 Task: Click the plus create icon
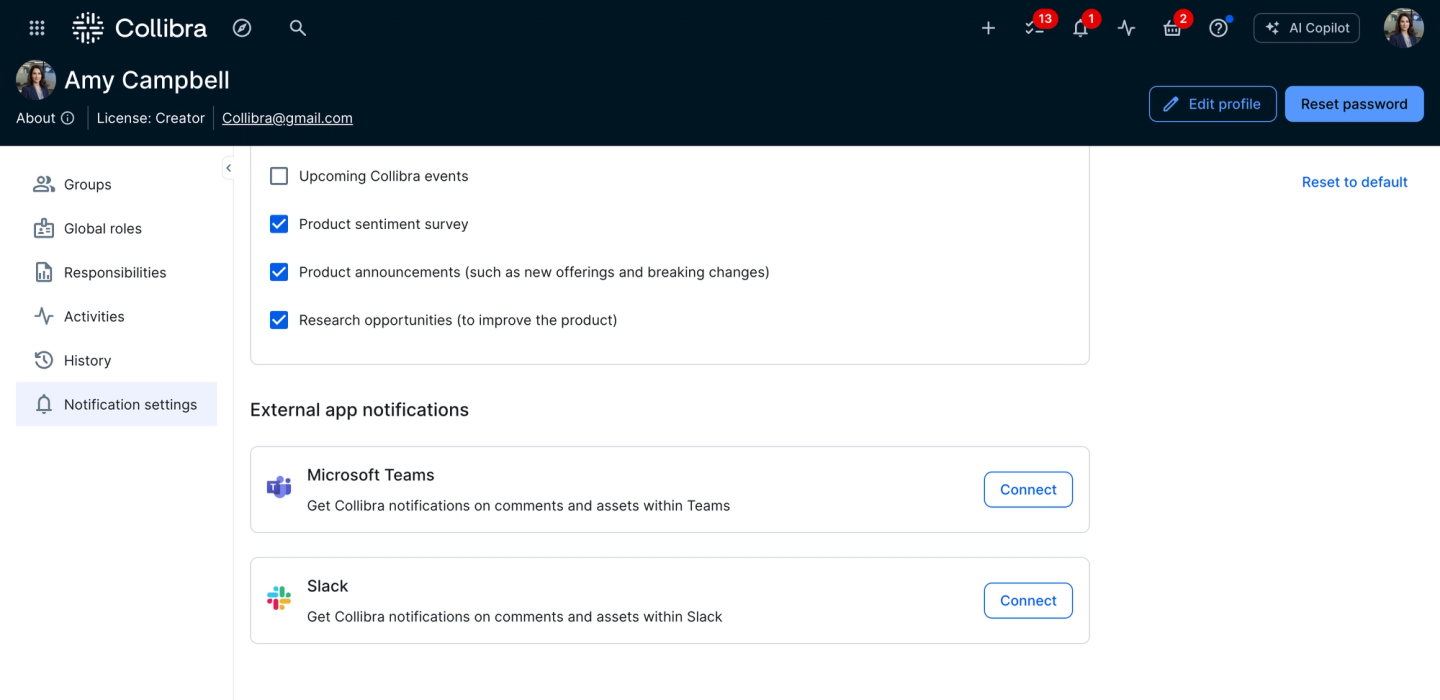(x=988, y=28)
